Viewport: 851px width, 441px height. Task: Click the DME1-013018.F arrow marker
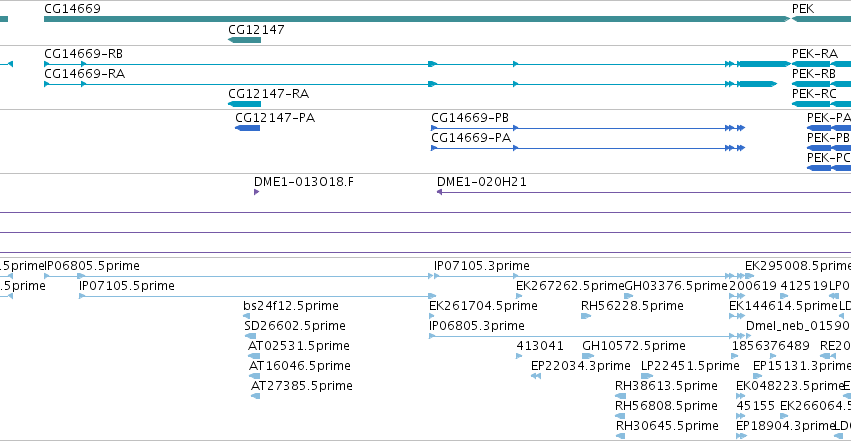(256, 192)
